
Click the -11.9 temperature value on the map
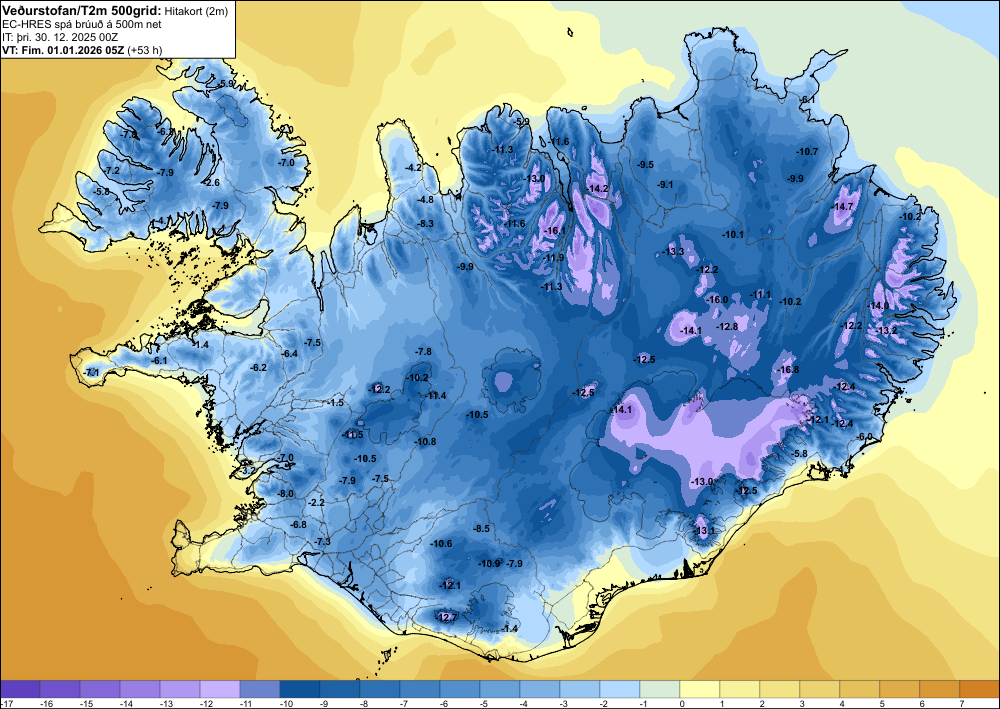(554, 258)
